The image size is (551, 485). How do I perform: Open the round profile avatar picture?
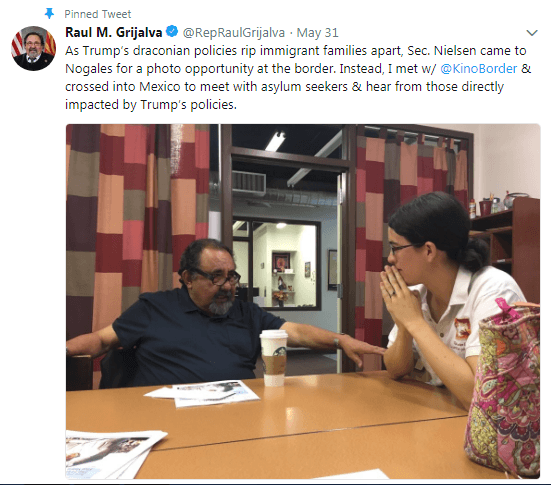pos(34,48)
